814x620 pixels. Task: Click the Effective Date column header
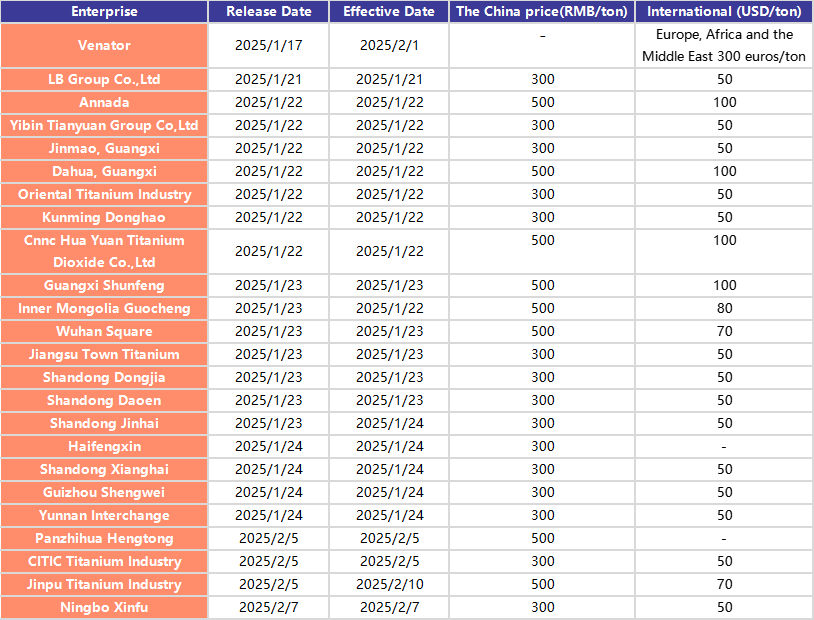pyautogui.click(x=389, y=11)
